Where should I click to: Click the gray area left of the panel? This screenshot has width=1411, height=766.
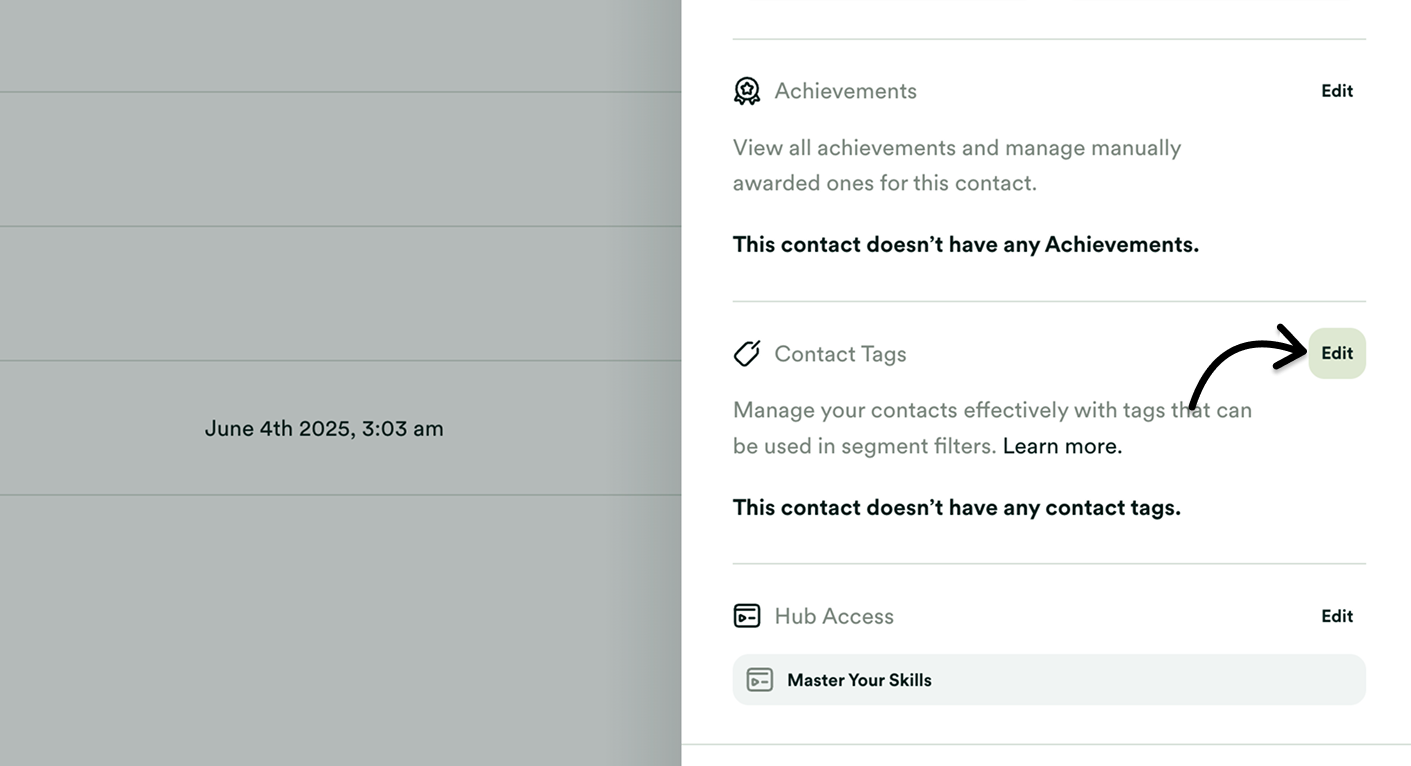[x=340, y=200]
